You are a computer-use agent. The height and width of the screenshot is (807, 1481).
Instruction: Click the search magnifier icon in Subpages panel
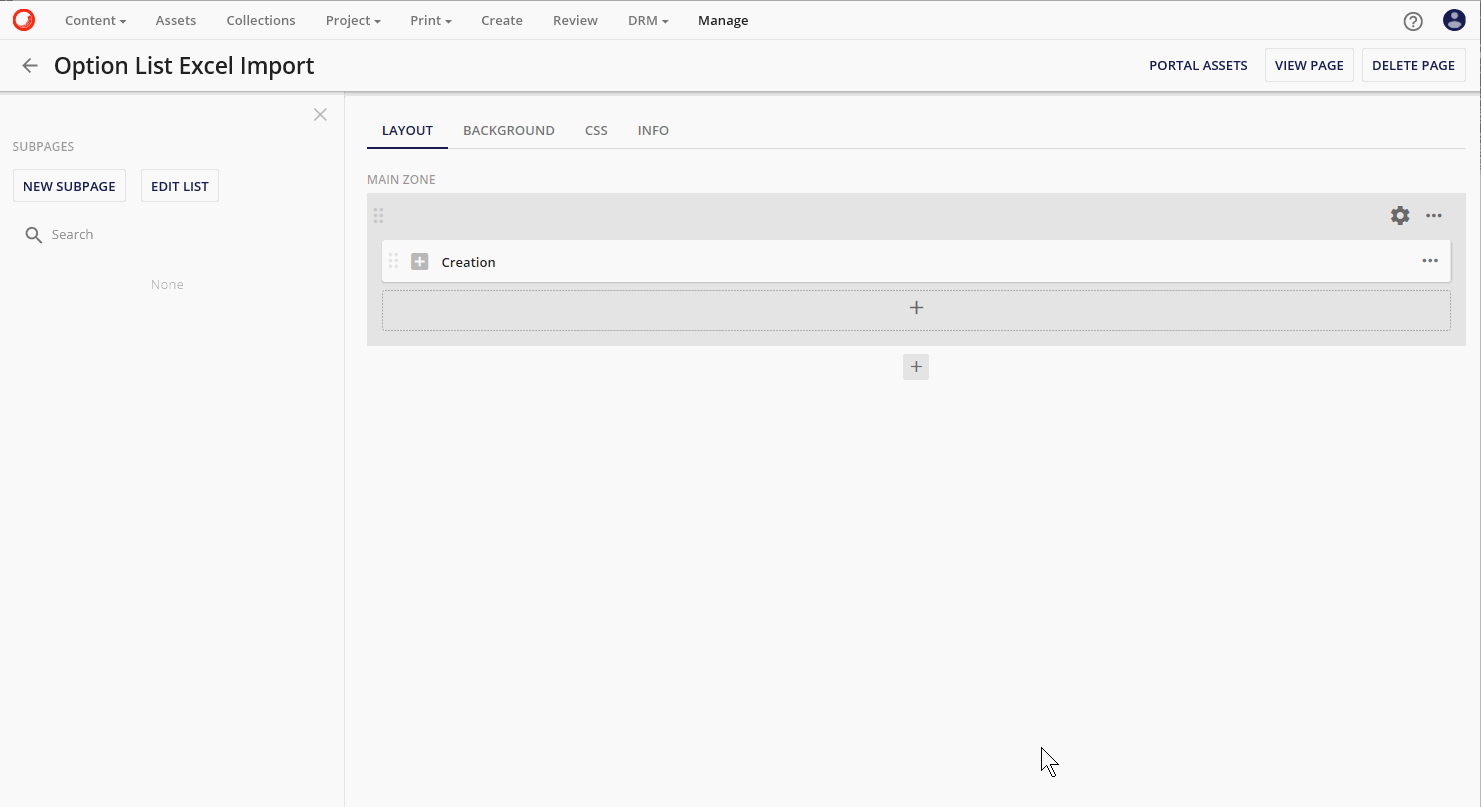32,234
